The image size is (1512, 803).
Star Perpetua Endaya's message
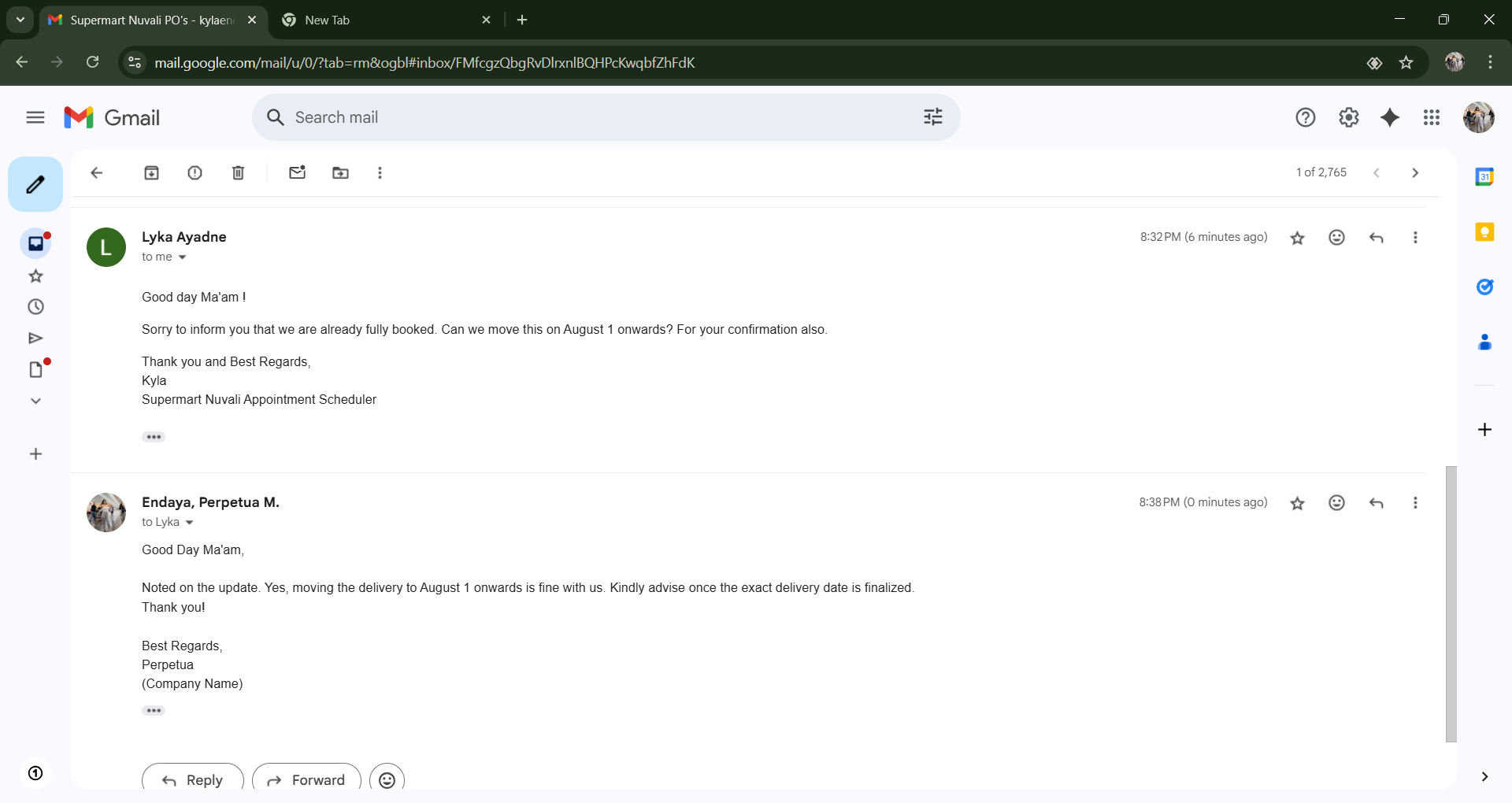pyautogui.click(x=1297, y=503)
